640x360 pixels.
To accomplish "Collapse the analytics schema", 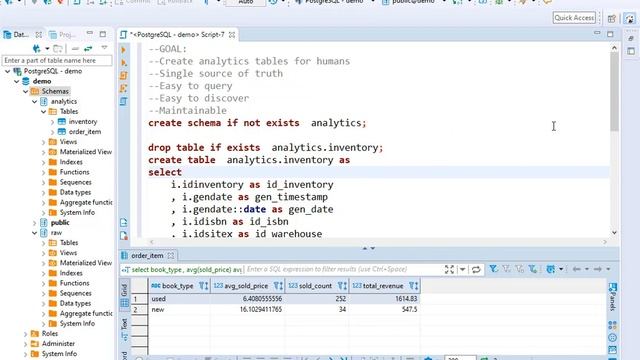I will 35,101.
